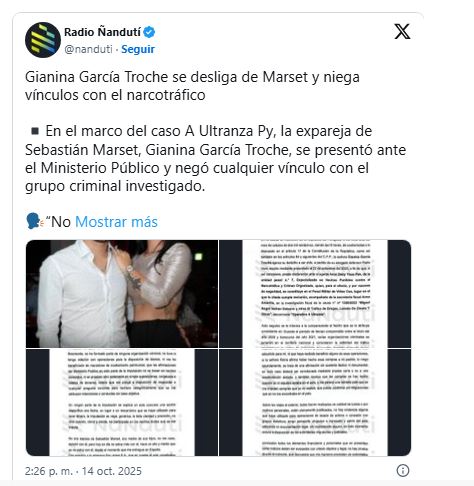Image resolution: width=474 pixels, height=486 pixels.
Task: Click the paragraph mentioning Ministerio Público
Action: [215, 159]
